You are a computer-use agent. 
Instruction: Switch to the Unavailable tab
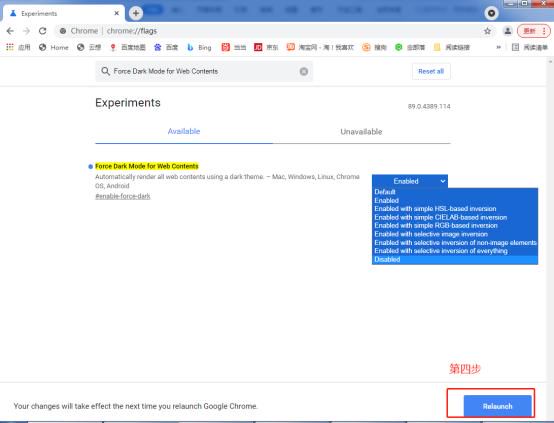coord(361,131)
